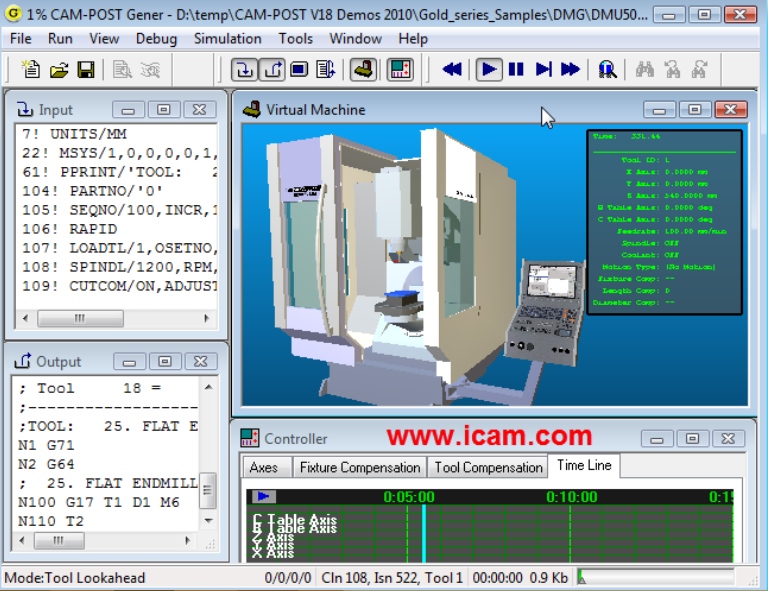
Task: Fast forward the simulation
Action: pos(570,70)
